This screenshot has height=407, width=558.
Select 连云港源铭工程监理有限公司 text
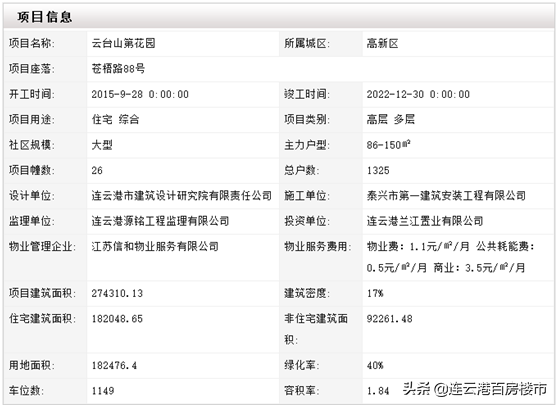click(160, 221)
